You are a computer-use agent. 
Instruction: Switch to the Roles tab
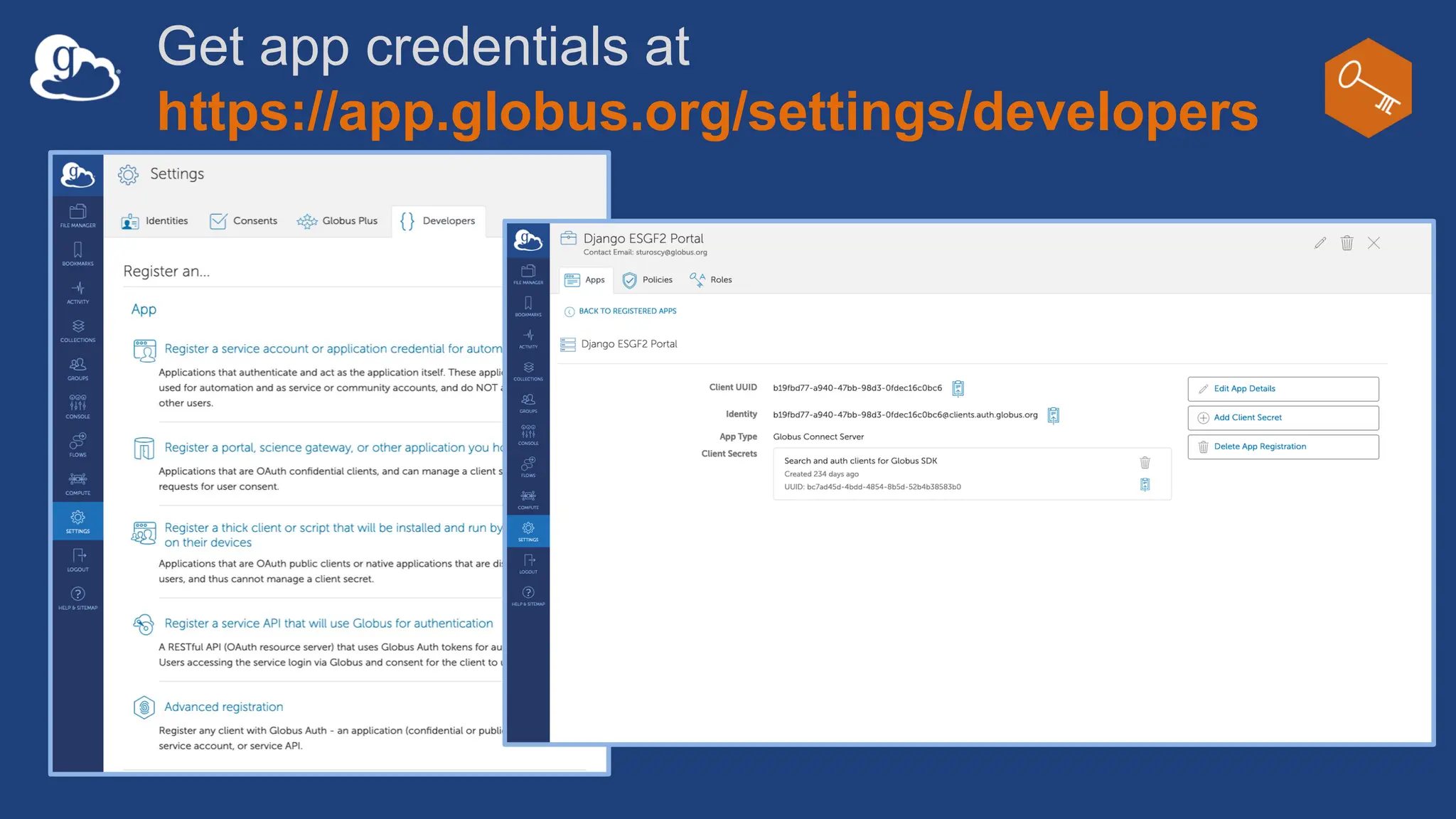pyautogui.click(x=711, y=280)
